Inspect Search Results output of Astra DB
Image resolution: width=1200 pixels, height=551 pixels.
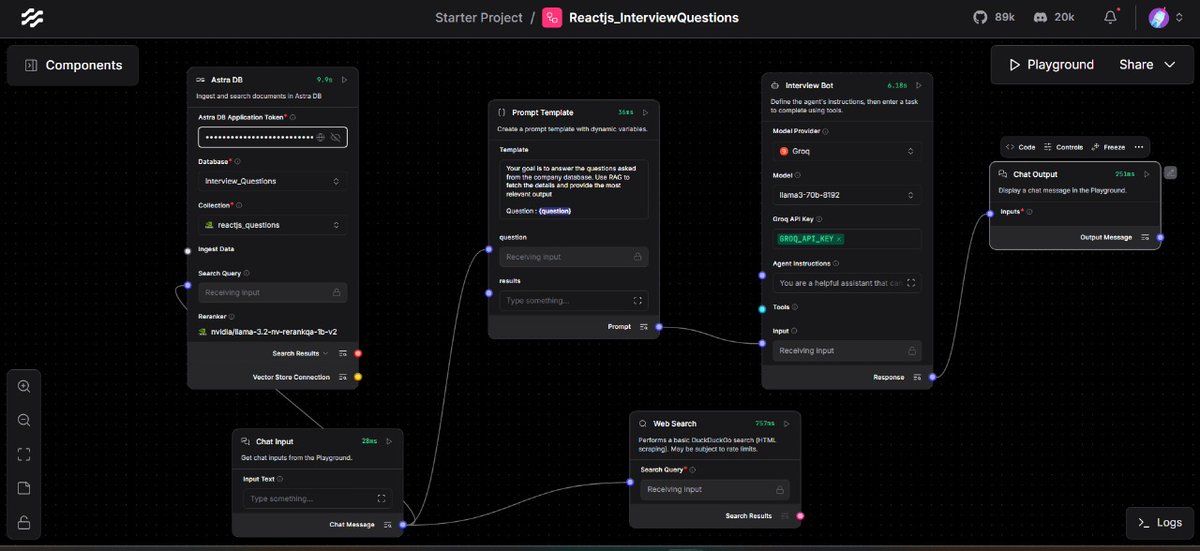click(x=343, y=353)
